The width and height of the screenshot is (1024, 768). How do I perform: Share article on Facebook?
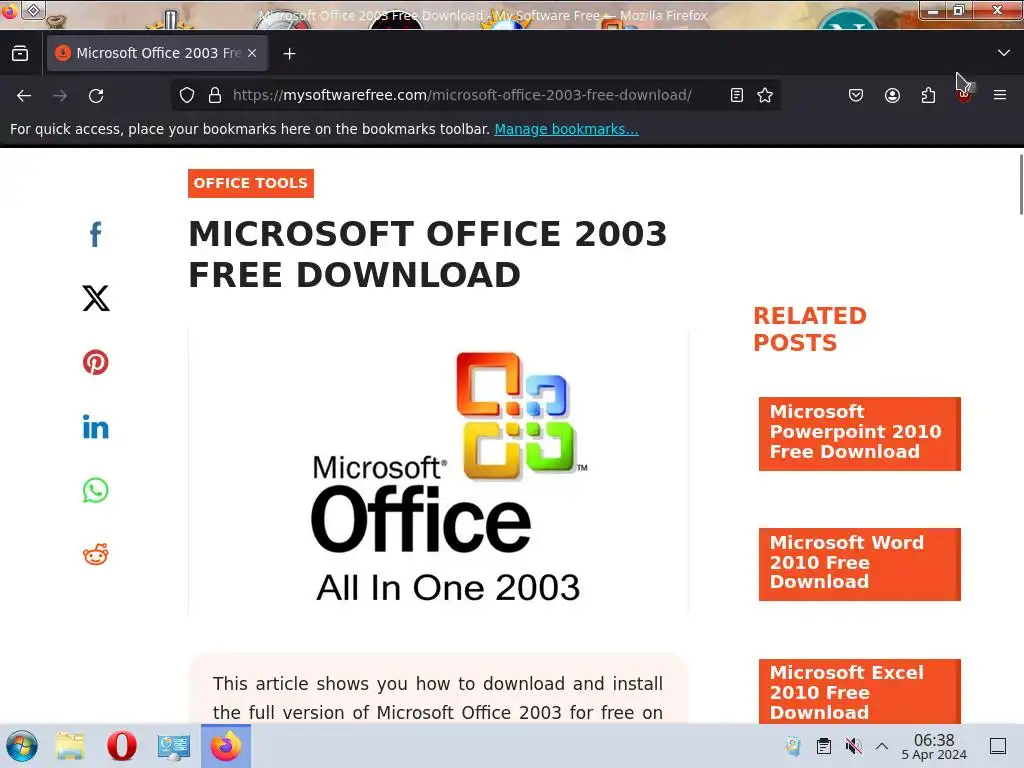point(95,234)
